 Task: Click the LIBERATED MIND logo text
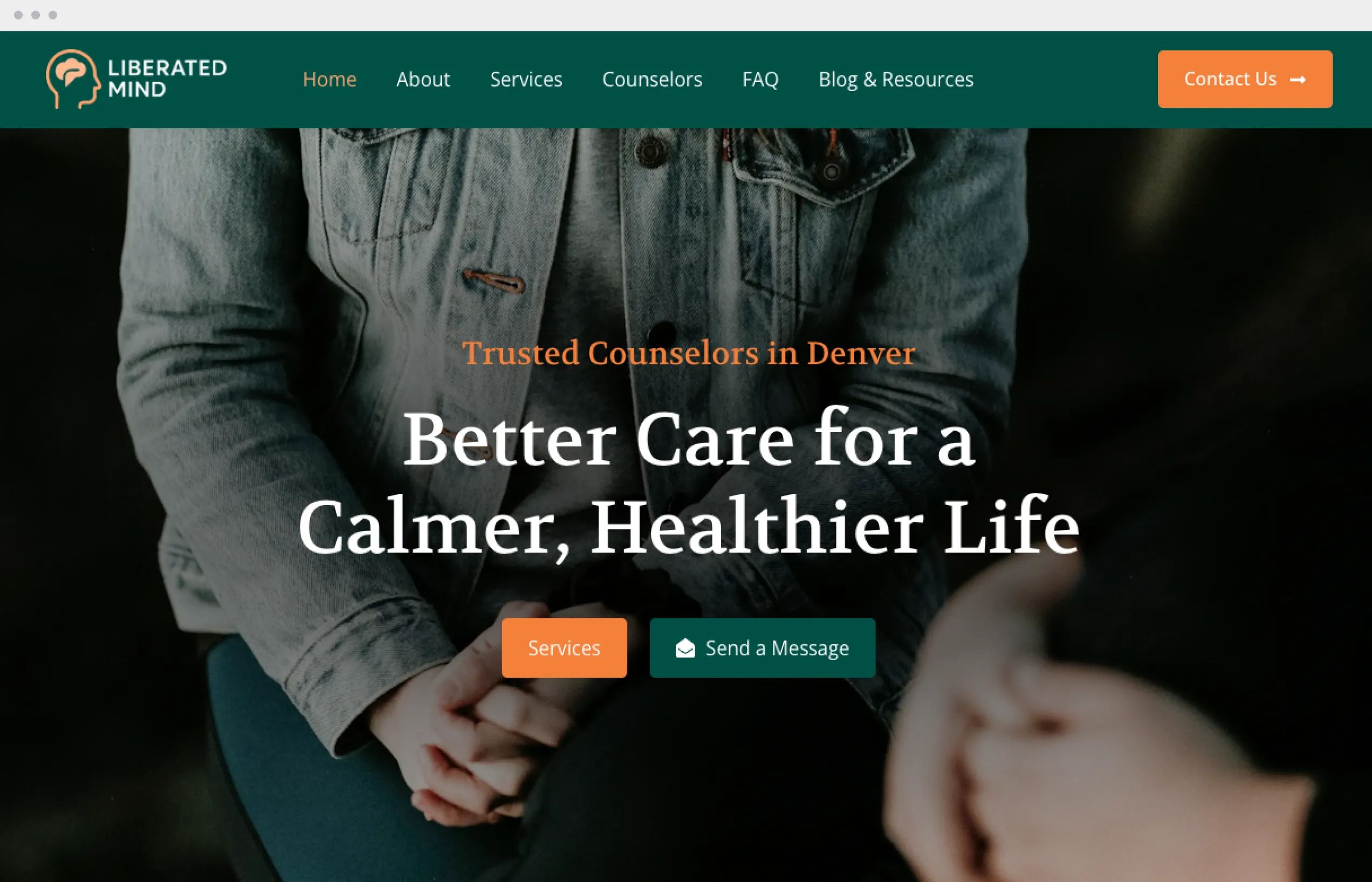tap(167, 79)
